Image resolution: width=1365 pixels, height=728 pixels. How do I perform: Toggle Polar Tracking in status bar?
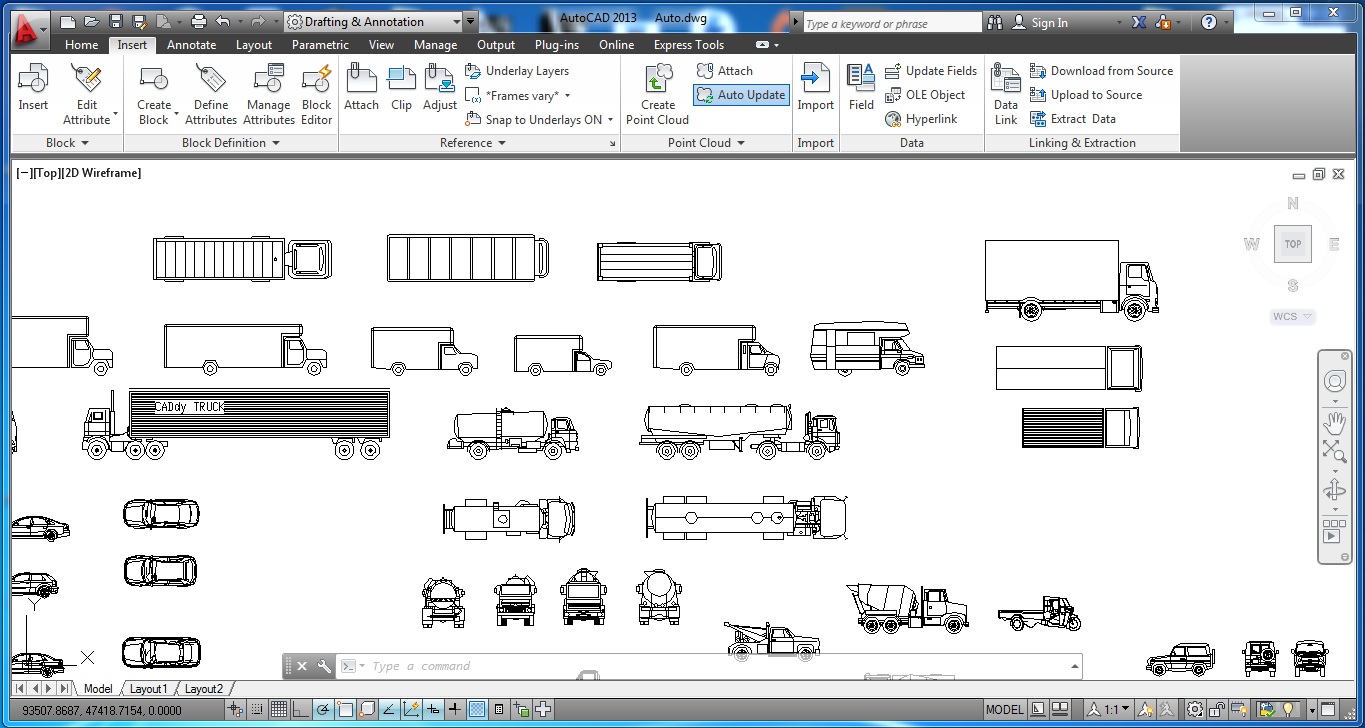pos(323,710)
